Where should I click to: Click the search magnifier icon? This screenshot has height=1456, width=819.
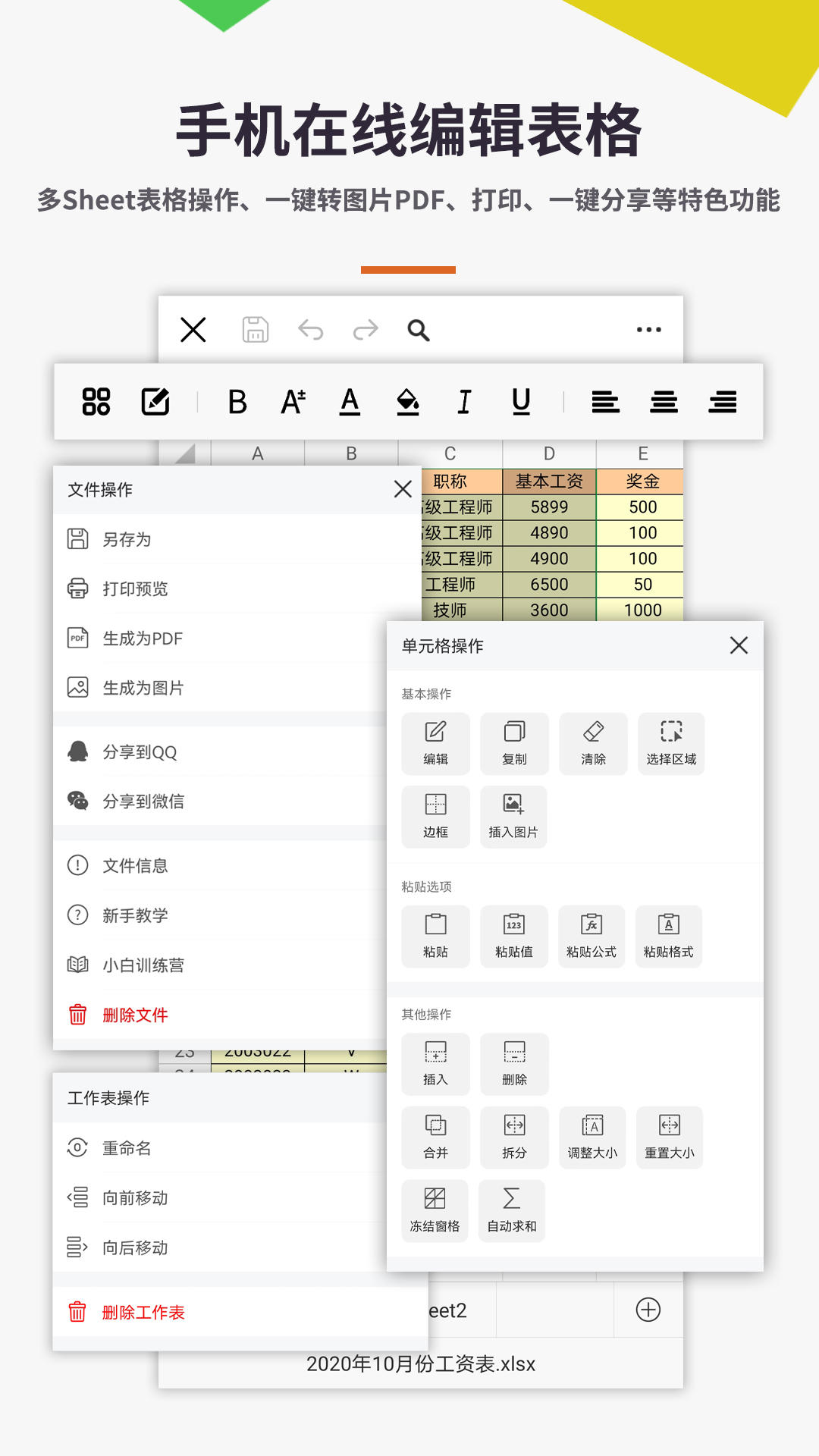click(x=419, y=331)
